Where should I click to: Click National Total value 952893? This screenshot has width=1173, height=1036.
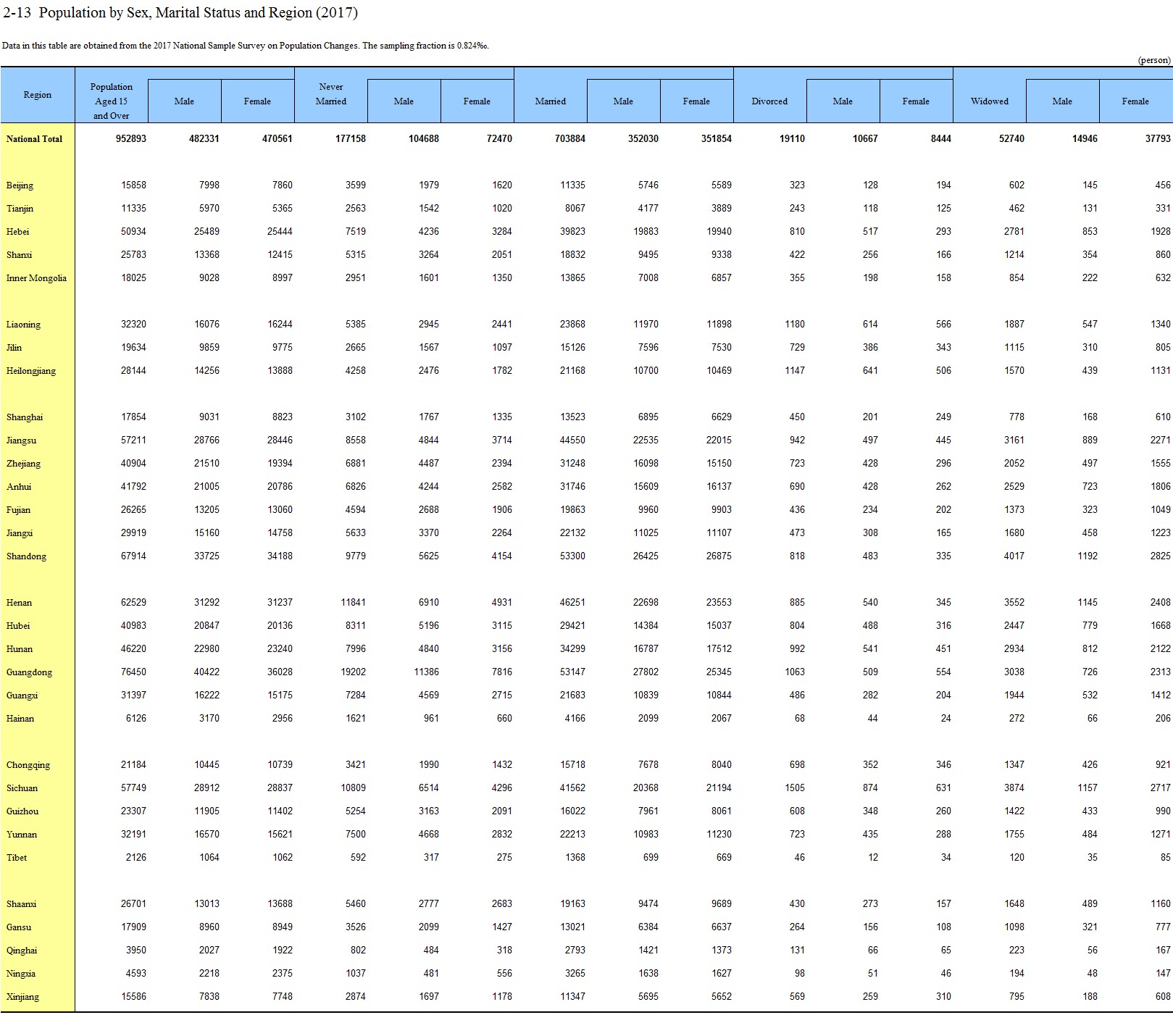coord(131,138)
